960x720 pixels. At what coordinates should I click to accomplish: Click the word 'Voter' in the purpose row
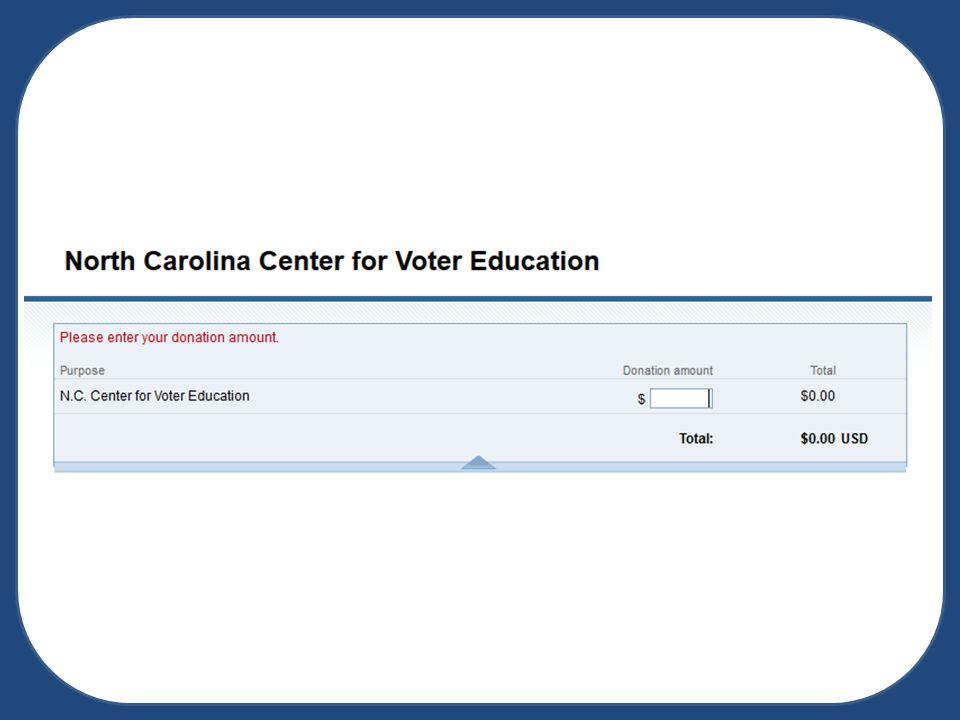click(x=169, y=396)
